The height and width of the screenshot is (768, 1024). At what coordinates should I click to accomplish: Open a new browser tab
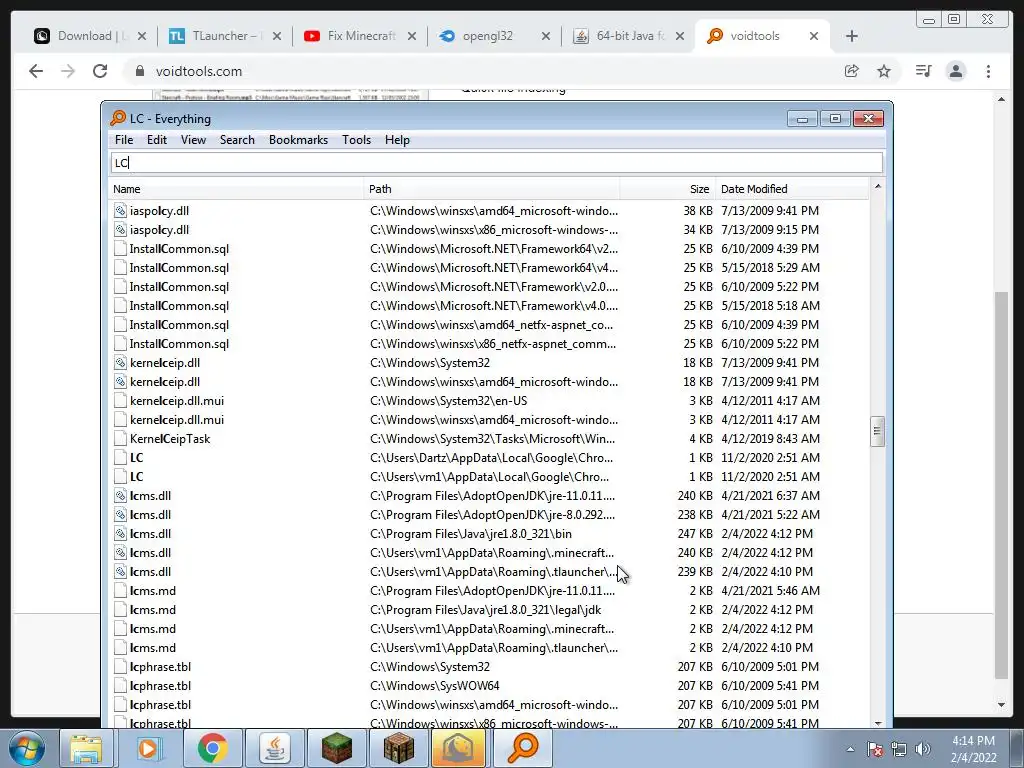(852, 36)
